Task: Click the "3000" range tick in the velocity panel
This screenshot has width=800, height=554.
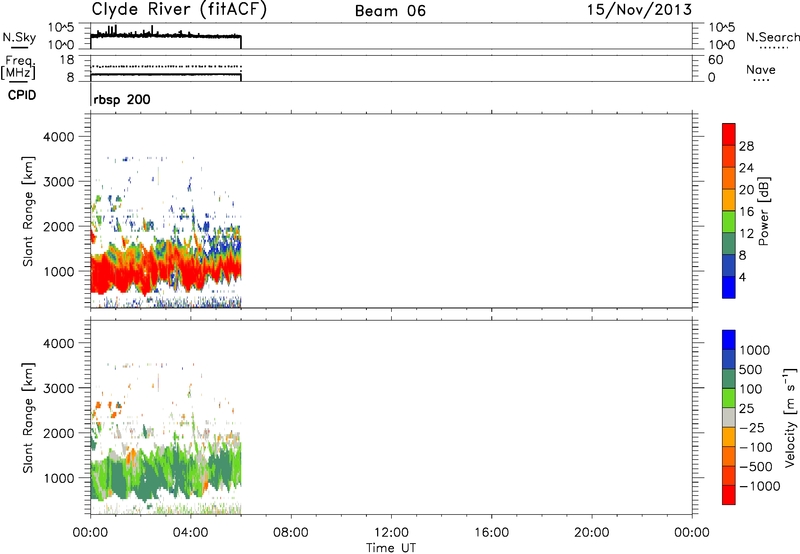Action: pyautogui.click(x=59, y=388)
